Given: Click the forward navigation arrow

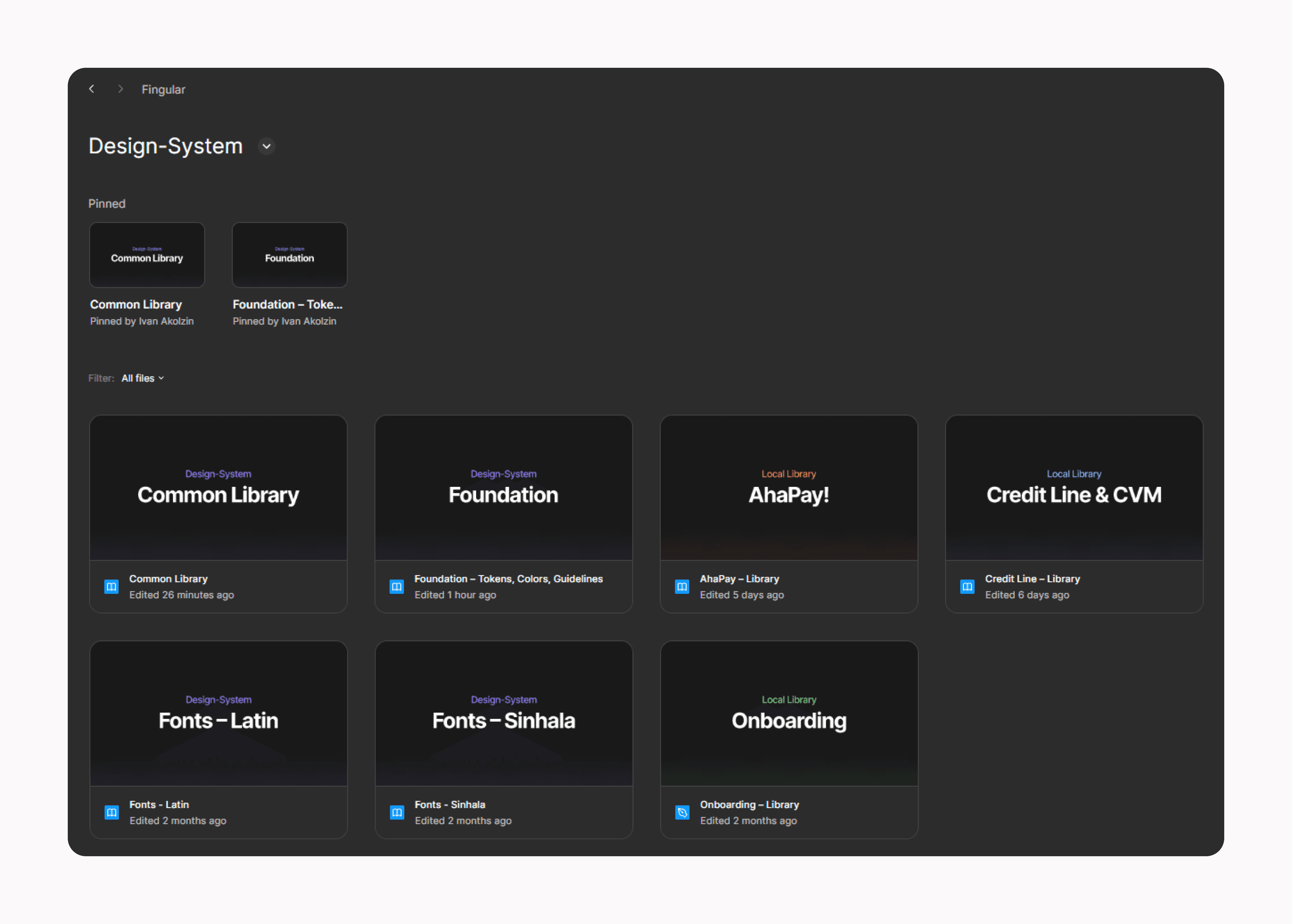Looking at the screenshot, I should [x=120, y=89].
